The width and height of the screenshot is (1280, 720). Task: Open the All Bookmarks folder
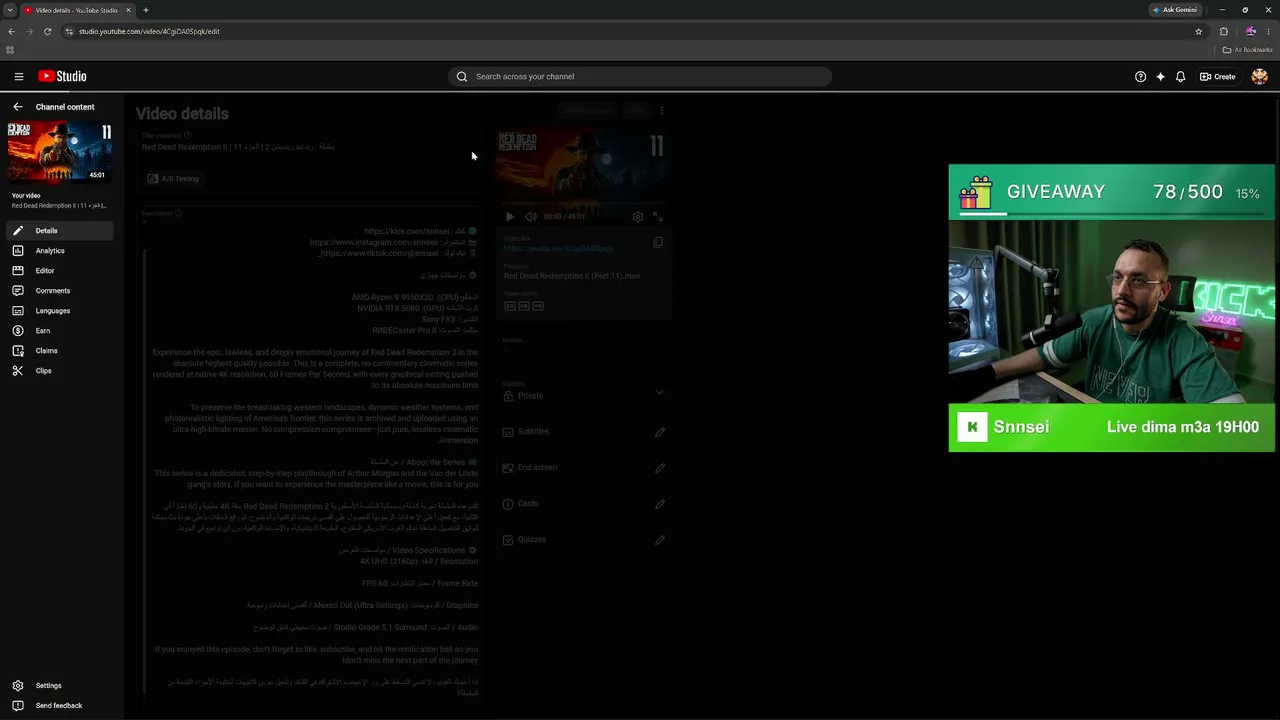click(x=1248, y=50)
